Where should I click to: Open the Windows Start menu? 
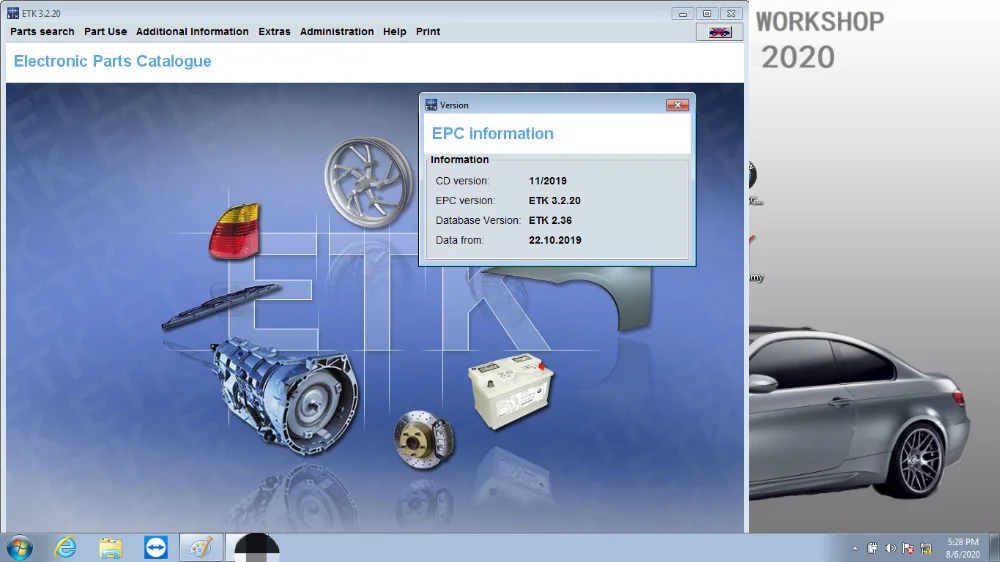coord(20,548)
